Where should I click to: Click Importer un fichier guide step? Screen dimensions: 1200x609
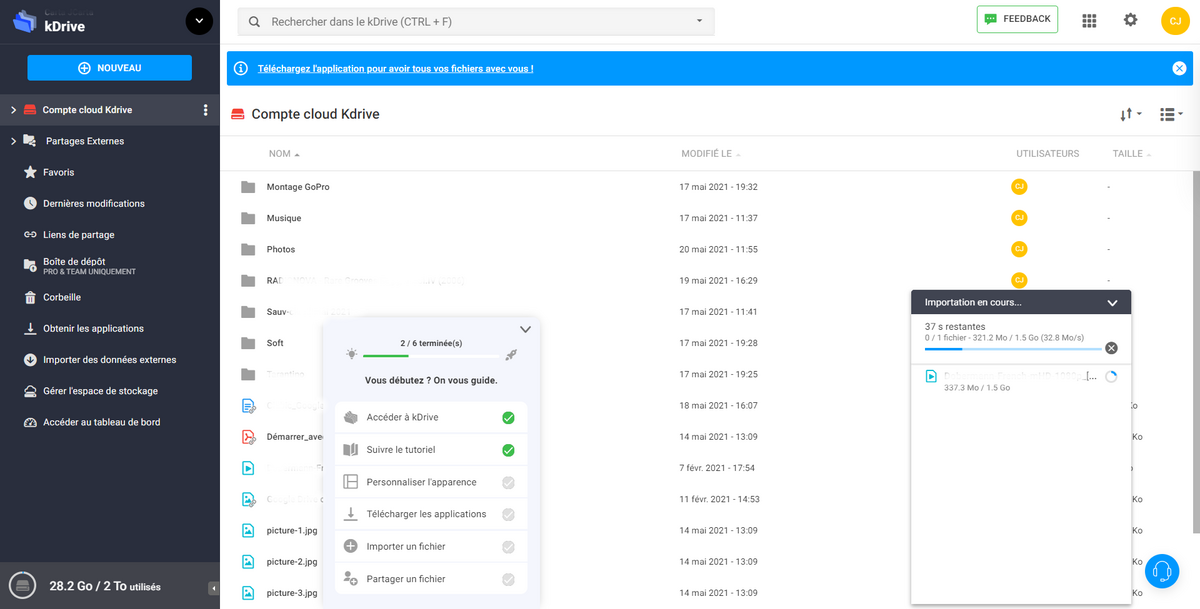pyautogui.click(x=431, y=547)
